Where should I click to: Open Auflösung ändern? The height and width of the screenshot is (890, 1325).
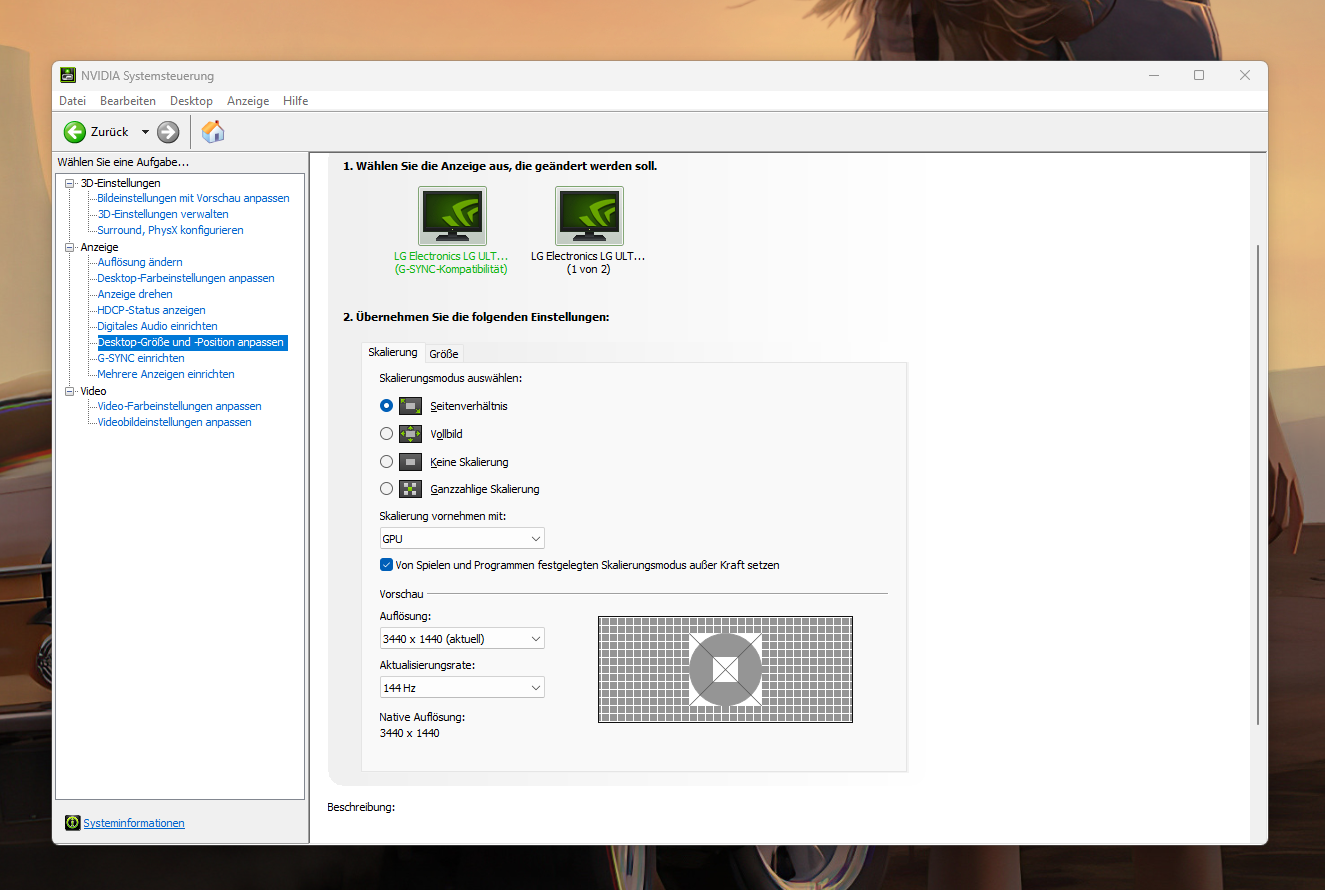[140, 262]
